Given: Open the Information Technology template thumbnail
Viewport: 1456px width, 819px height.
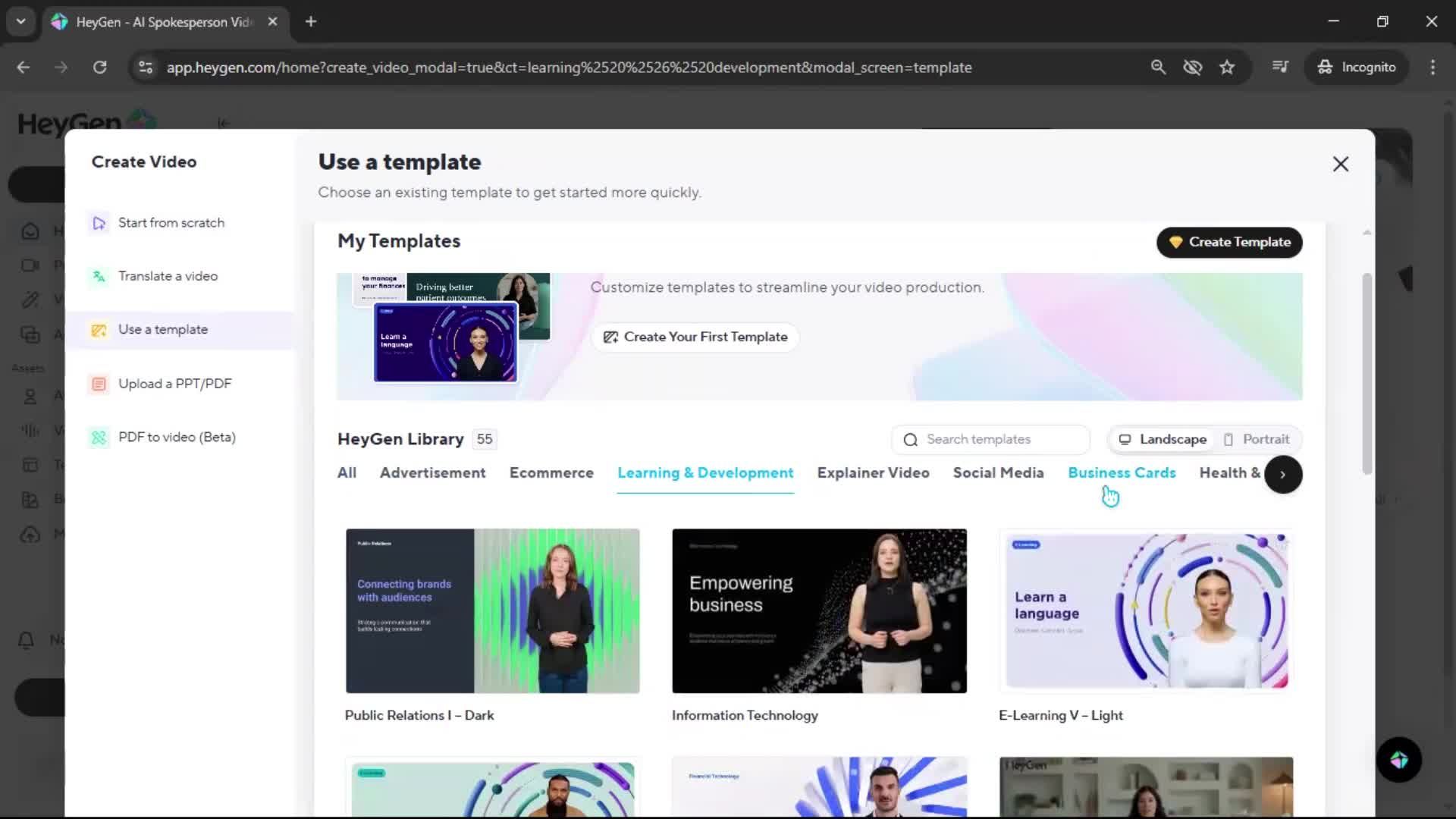Looking at the screenshot, I should [x=819, y=611].
